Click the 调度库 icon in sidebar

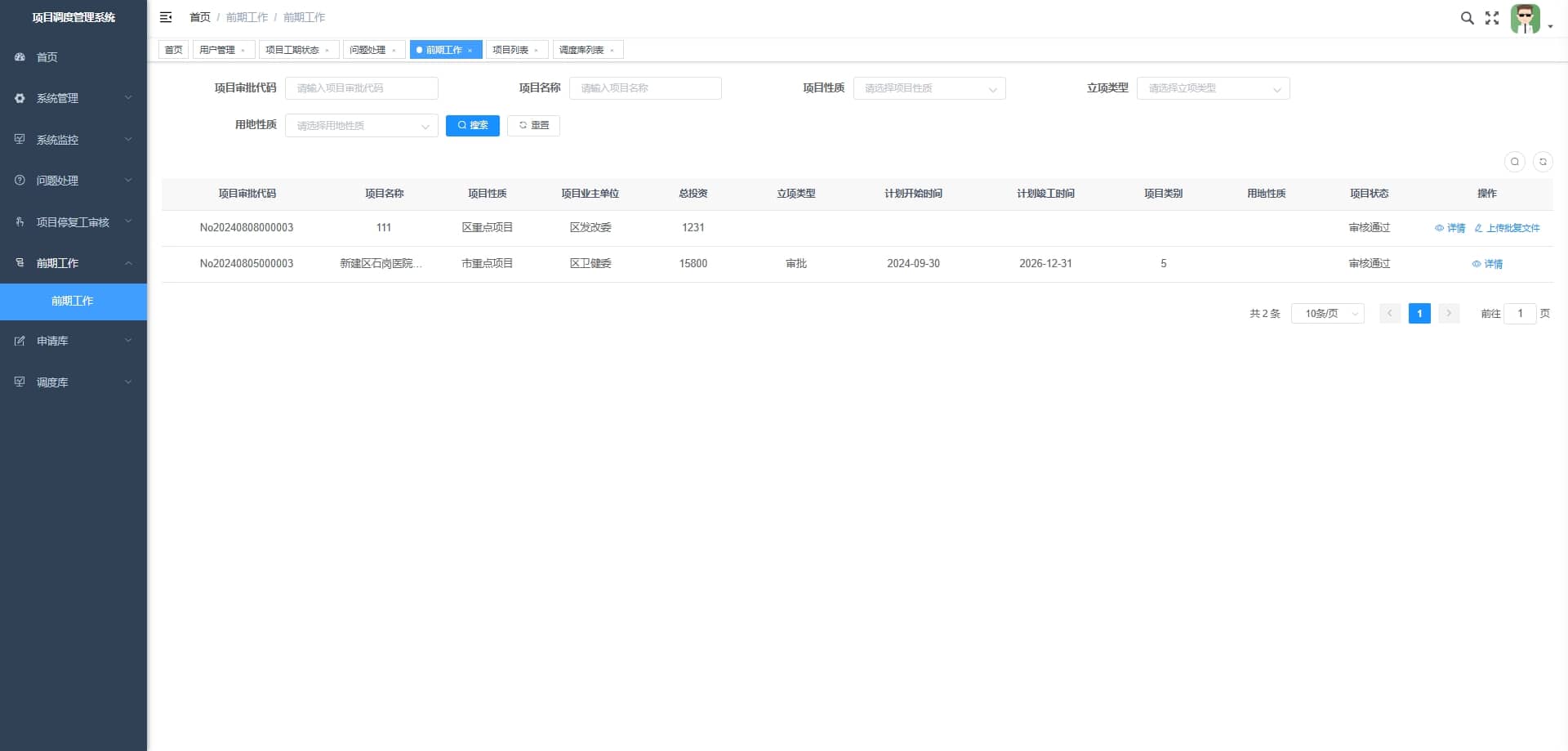pos(20,382)
